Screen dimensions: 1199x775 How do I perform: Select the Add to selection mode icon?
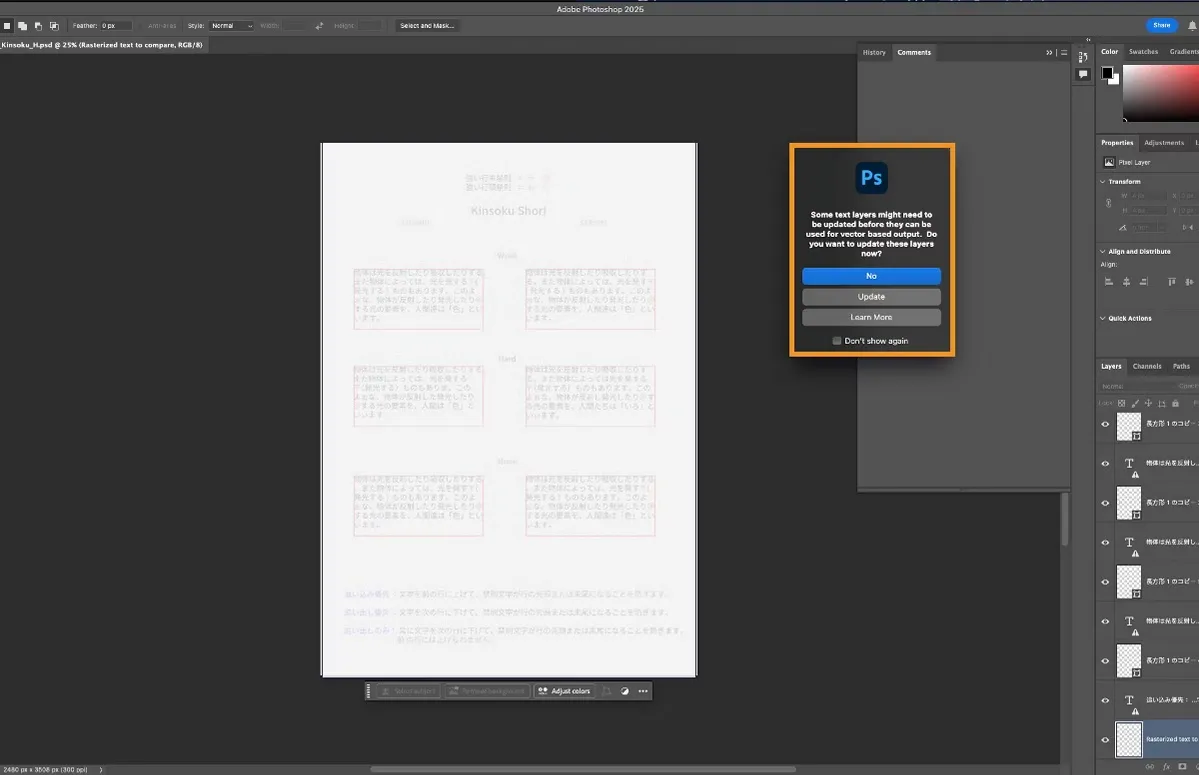coord(22,25)
